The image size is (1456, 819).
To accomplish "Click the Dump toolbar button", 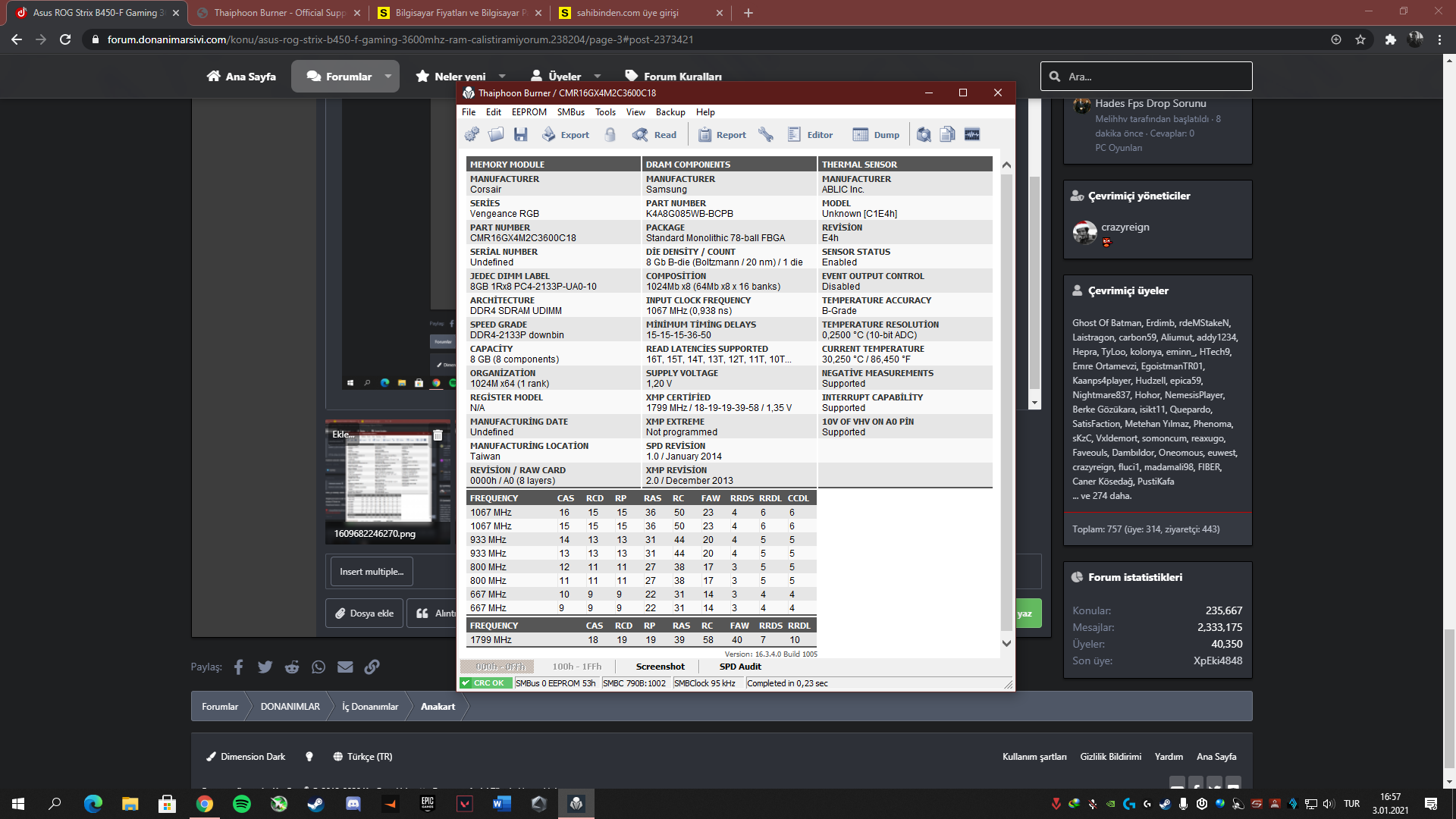I will 876,134.
